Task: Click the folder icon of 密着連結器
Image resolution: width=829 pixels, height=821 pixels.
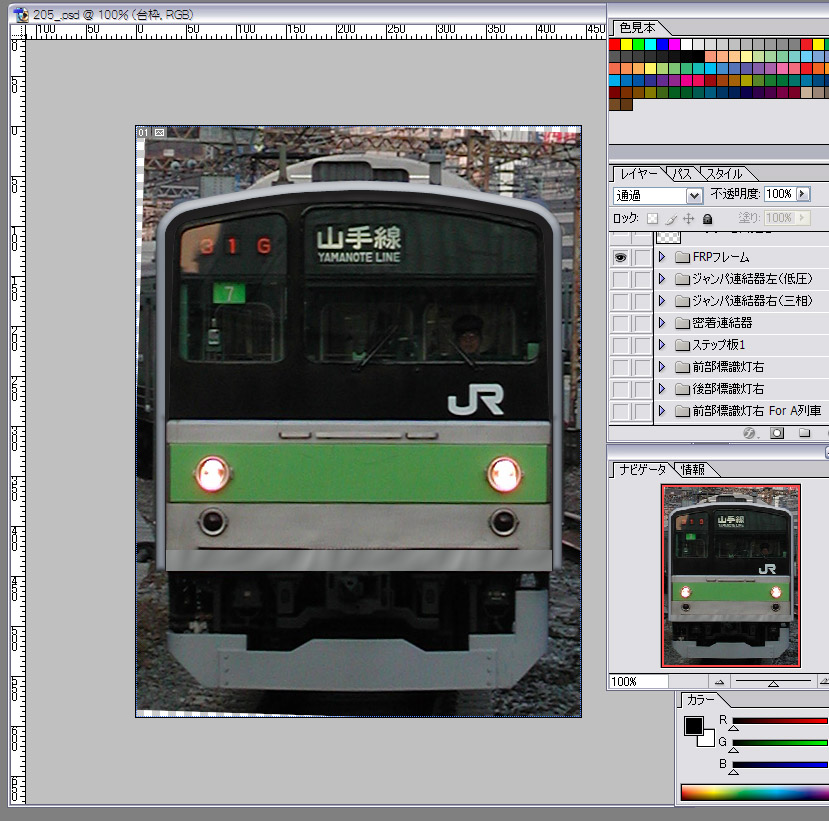Action: point(683,323)
